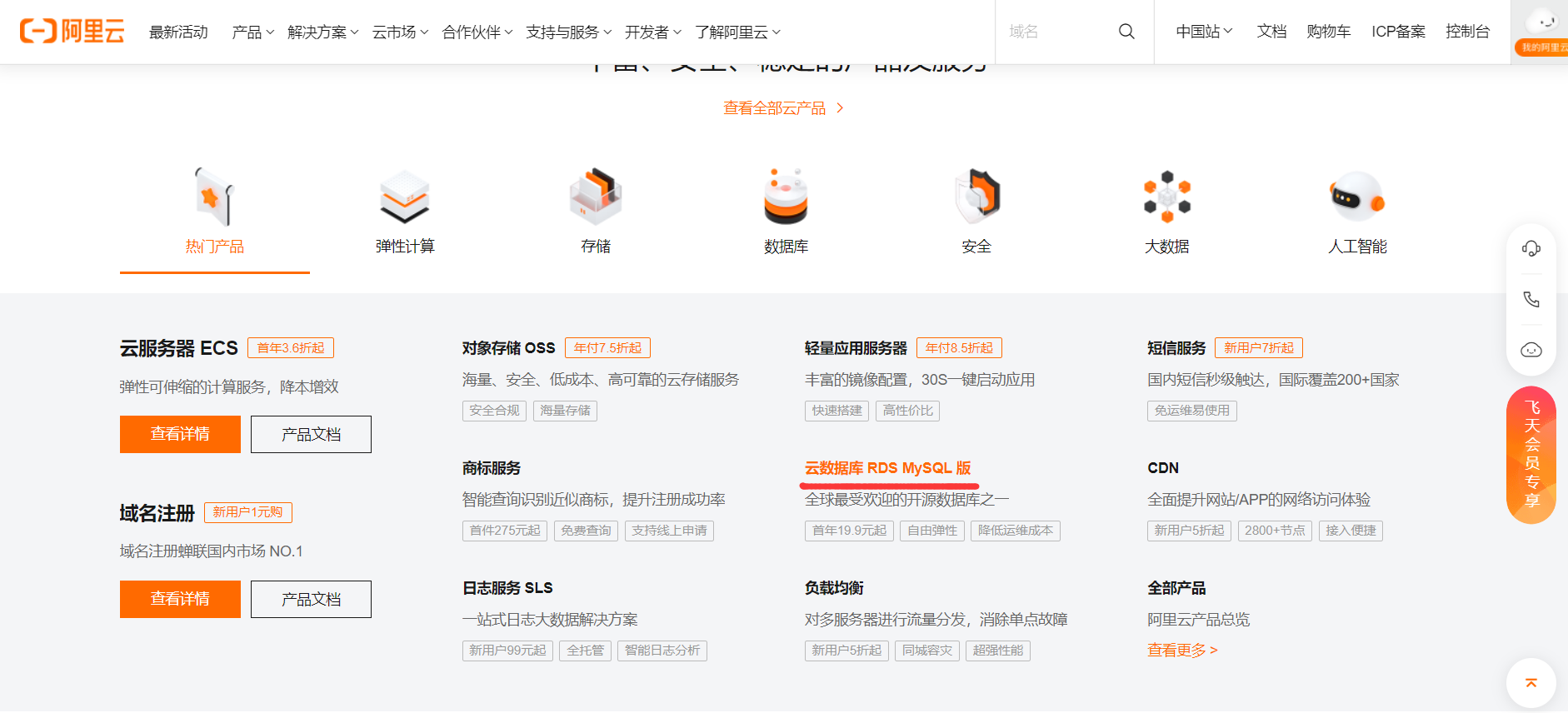Image resolution: width=1568 pixels, height=713 pixels.
Task: Expand the 解决方案 dropdown menu
Action: [323, 32]
